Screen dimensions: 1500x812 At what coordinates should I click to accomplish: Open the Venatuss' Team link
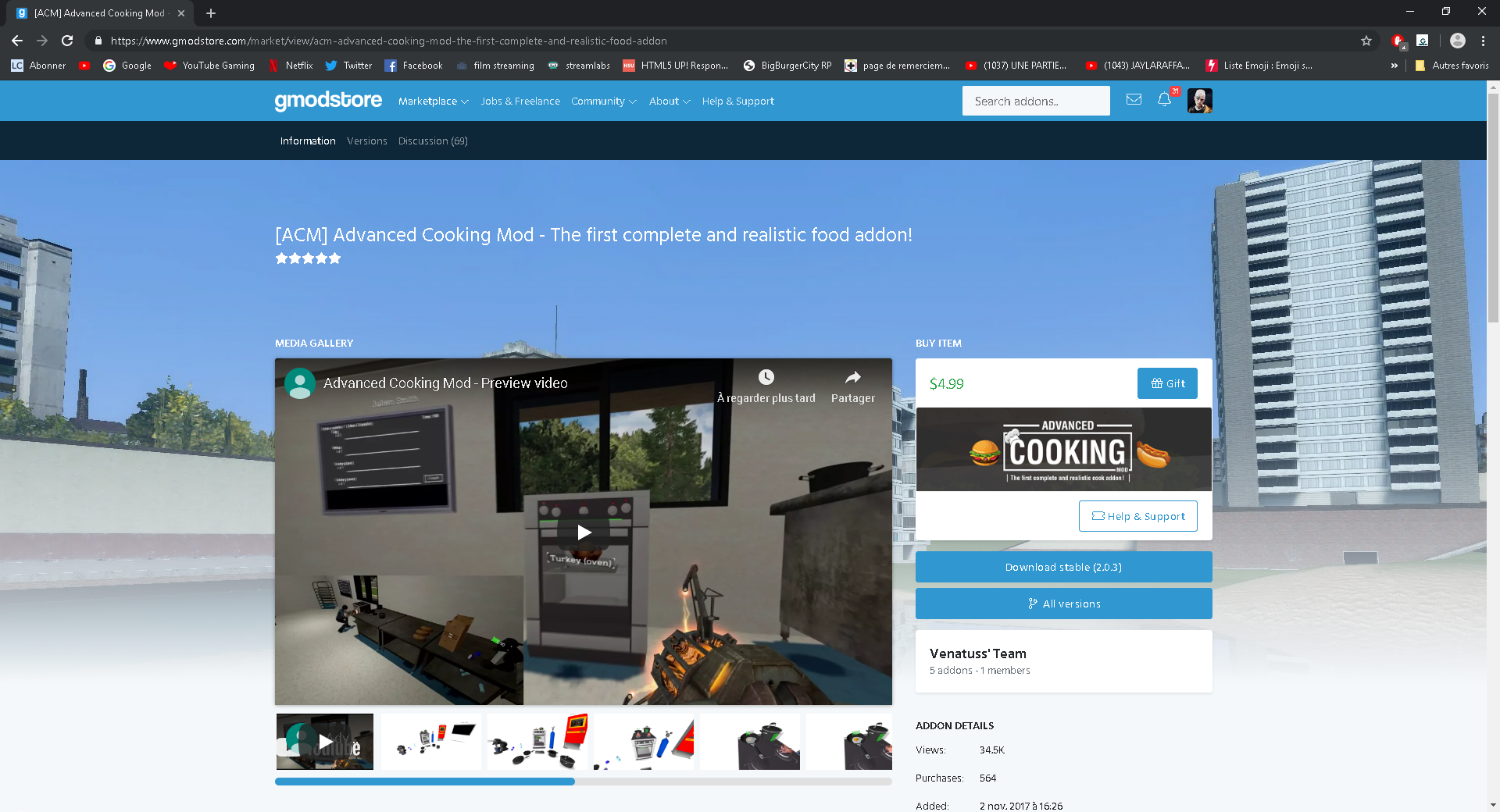click(x=977, y=654)
